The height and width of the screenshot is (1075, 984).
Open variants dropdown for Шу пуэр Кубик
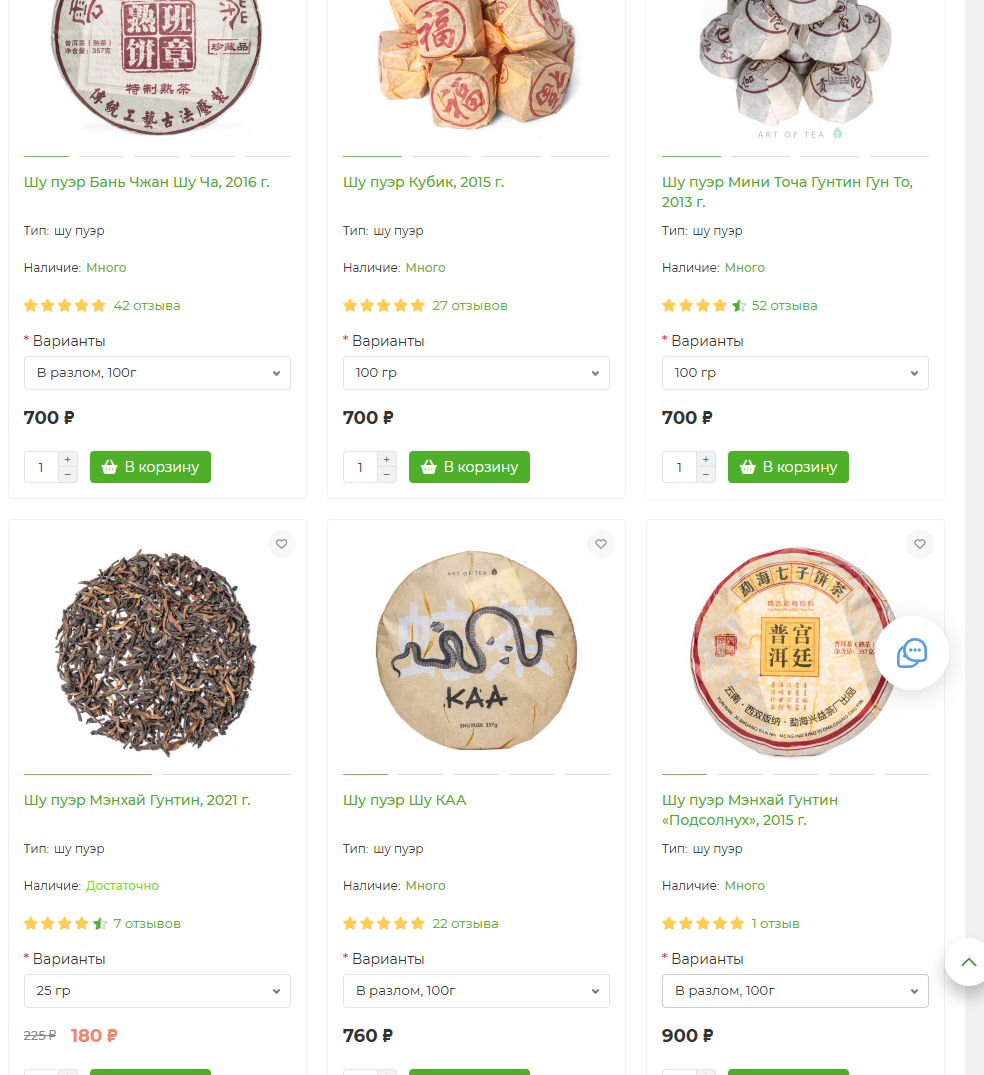coord(476,373)
